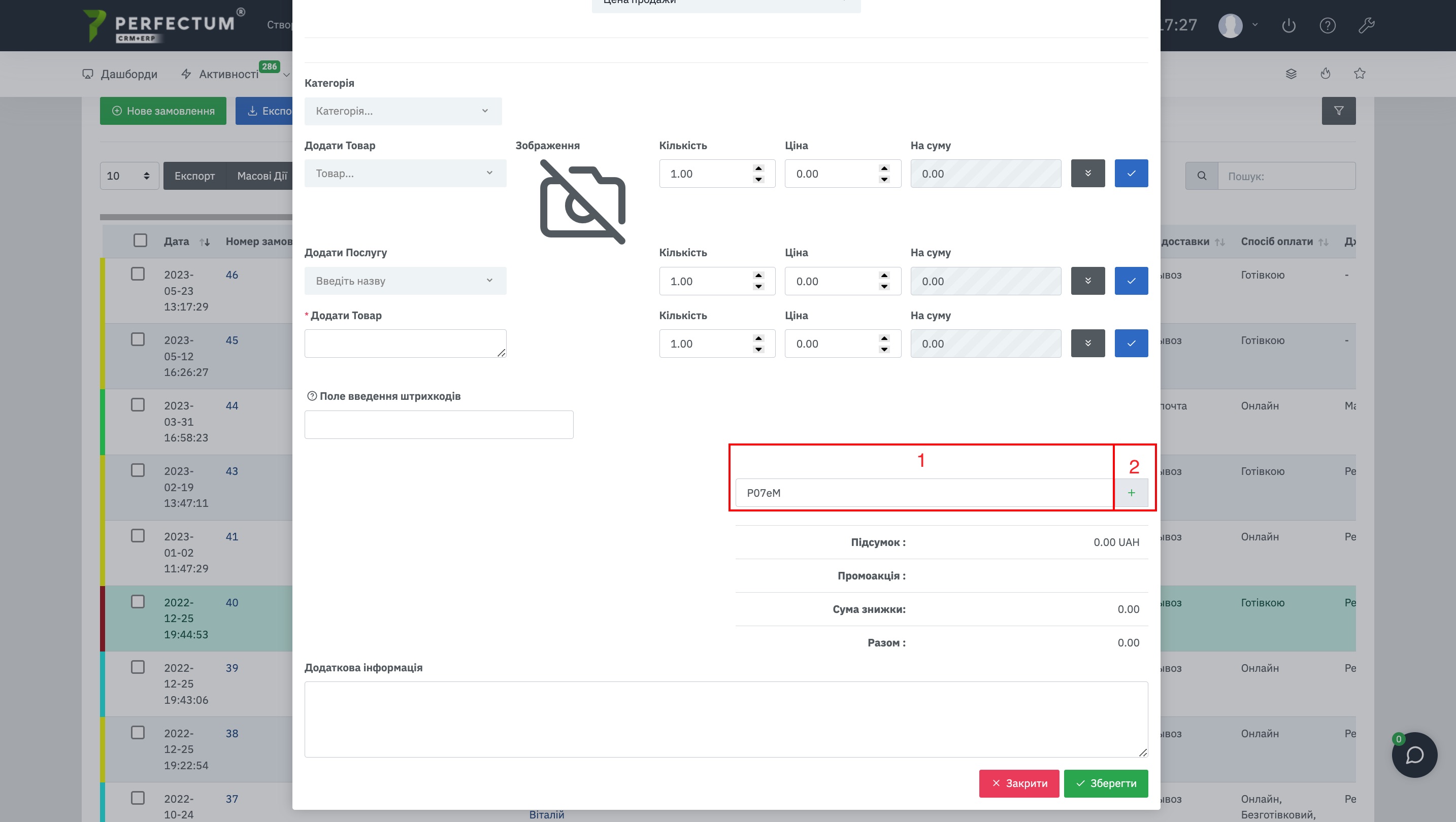This screenshot has height=822, width=1456.
Task: Open the Категорія dropdown
Action: coord(403,111)
